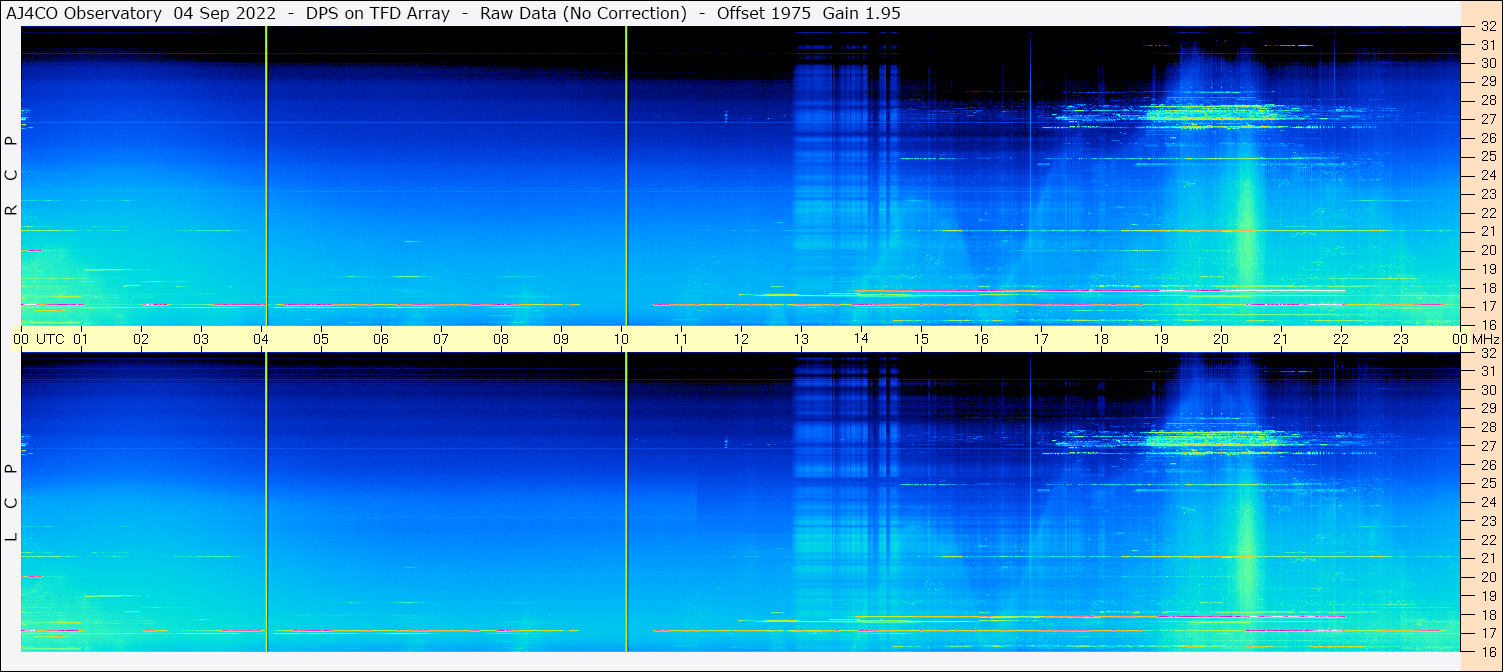Click LCP vertical marker line near 10 UTC

(x=626, y=502)
